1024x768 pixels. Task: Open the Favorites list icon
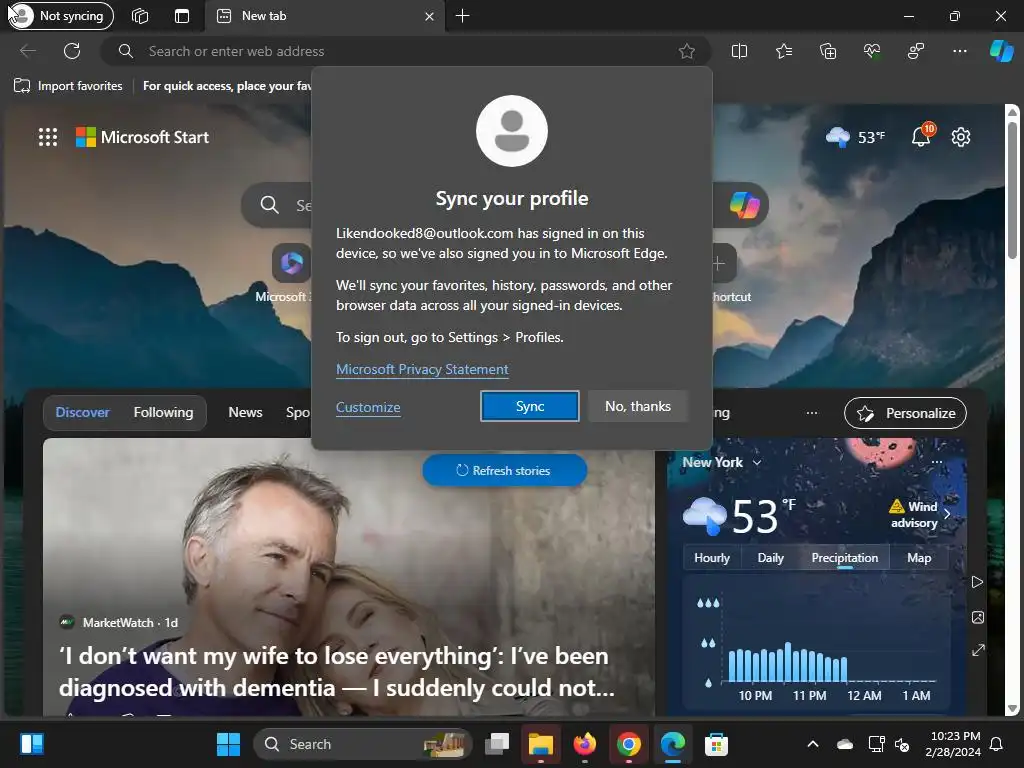784,51
